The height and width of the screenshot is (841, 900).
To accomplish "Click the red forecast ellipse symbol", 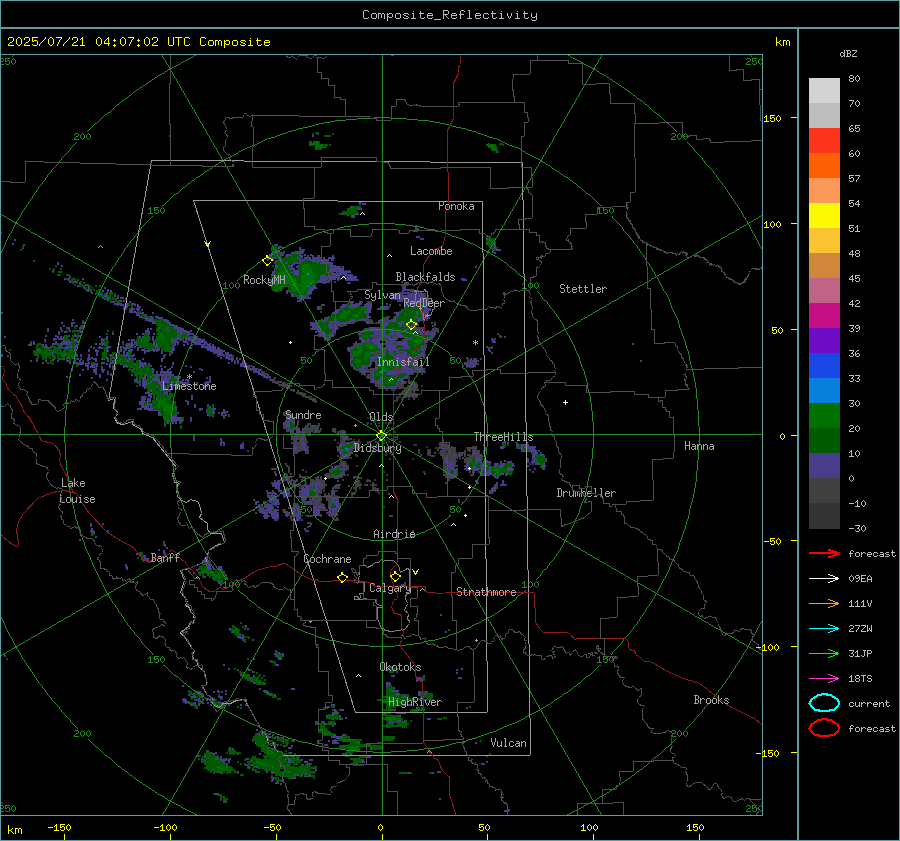I will 824,728.
